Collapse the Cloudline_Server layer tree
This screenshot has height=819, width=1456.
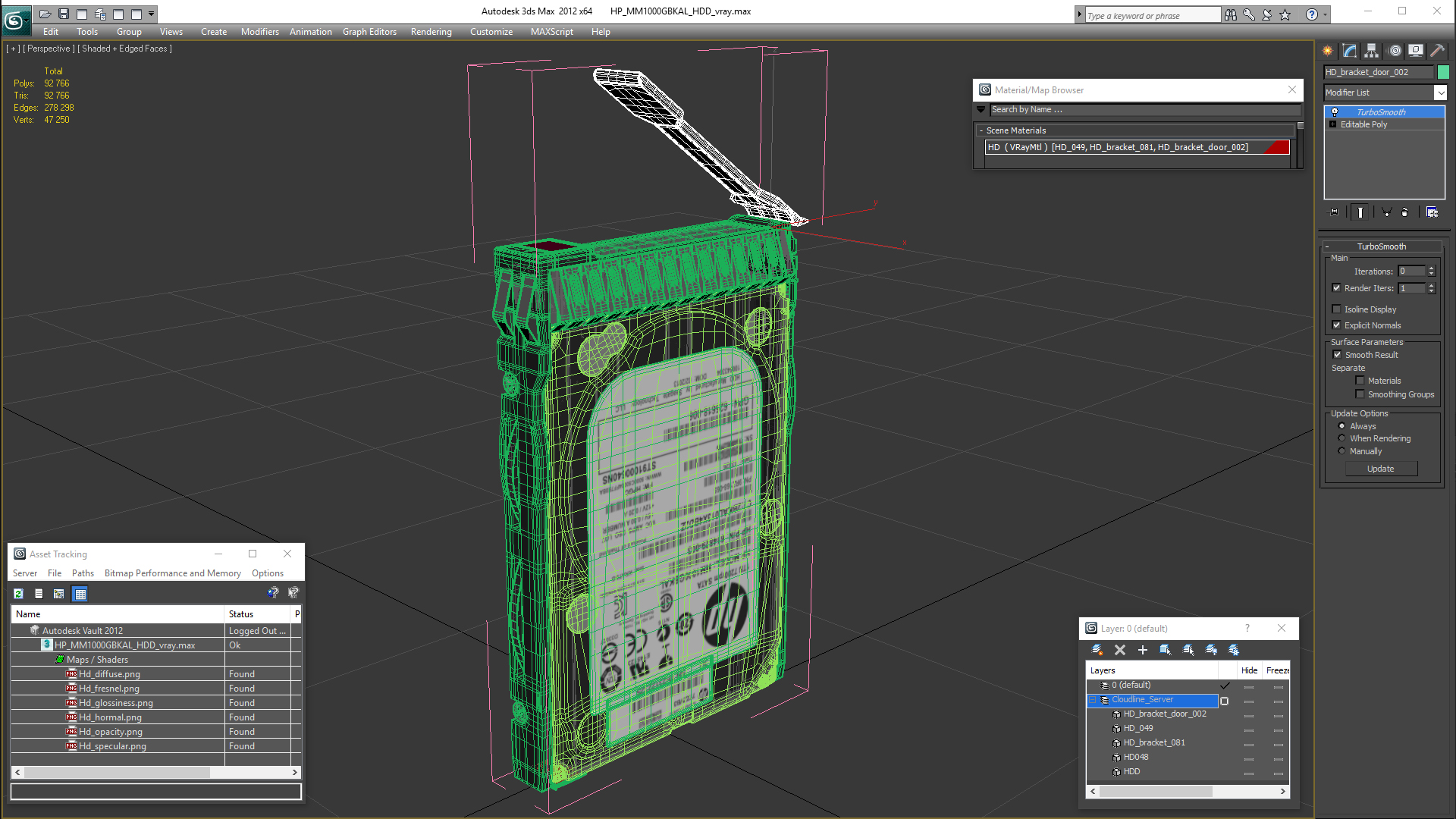(1093, 700)
